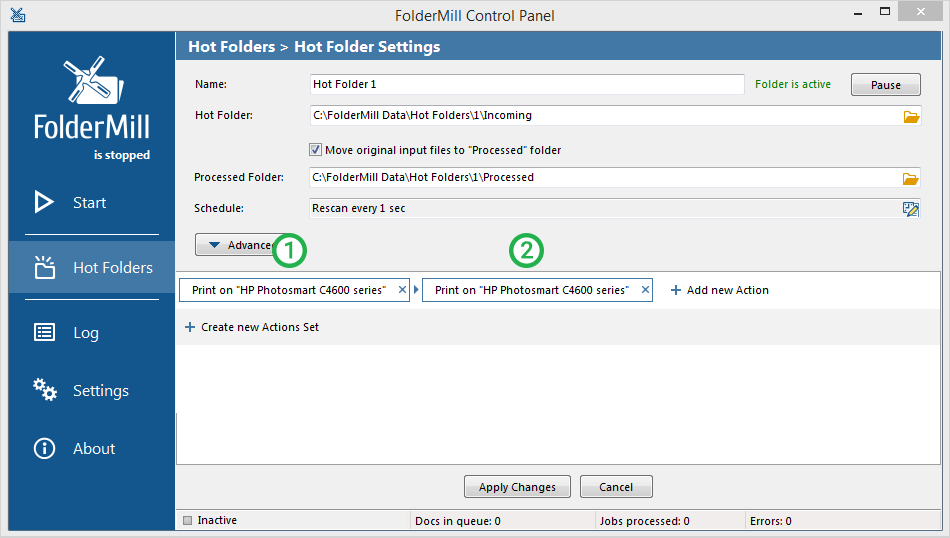The height and width of the screenshot is (538, 950).
Task: Click Add new Action plus link
Action: (719, 290)
